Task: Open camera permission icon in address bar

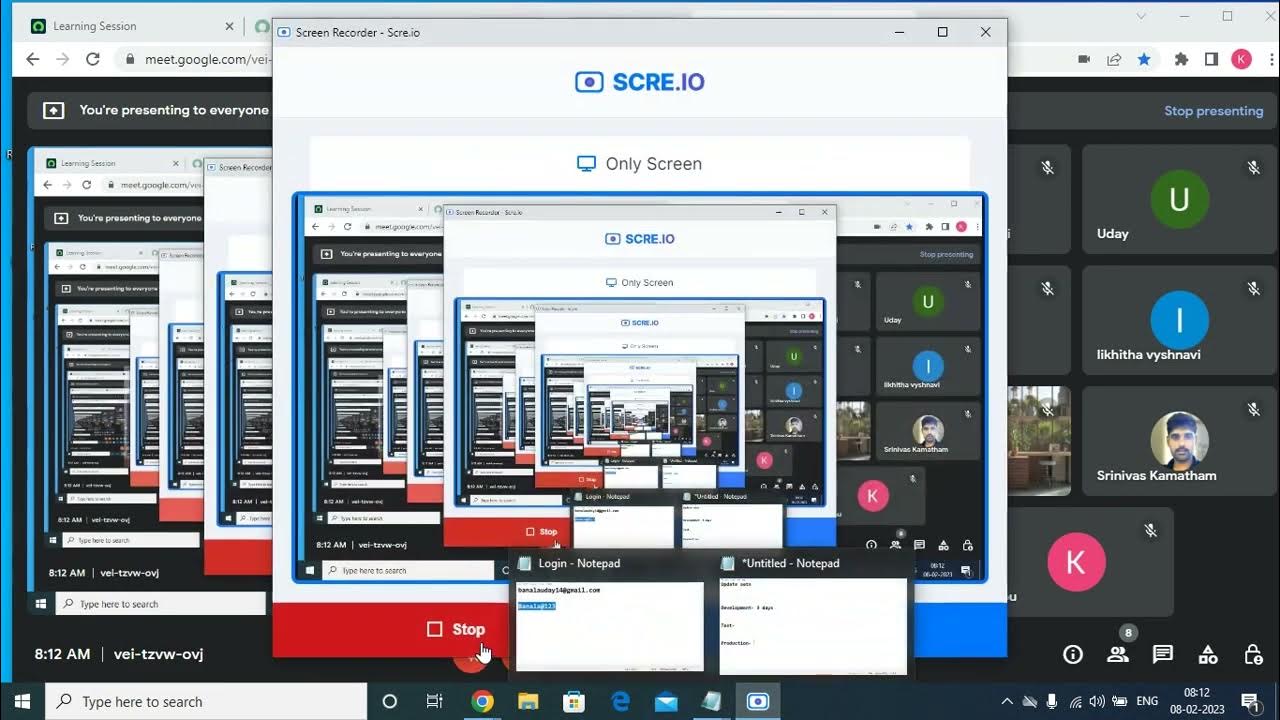Action: 1083,59
